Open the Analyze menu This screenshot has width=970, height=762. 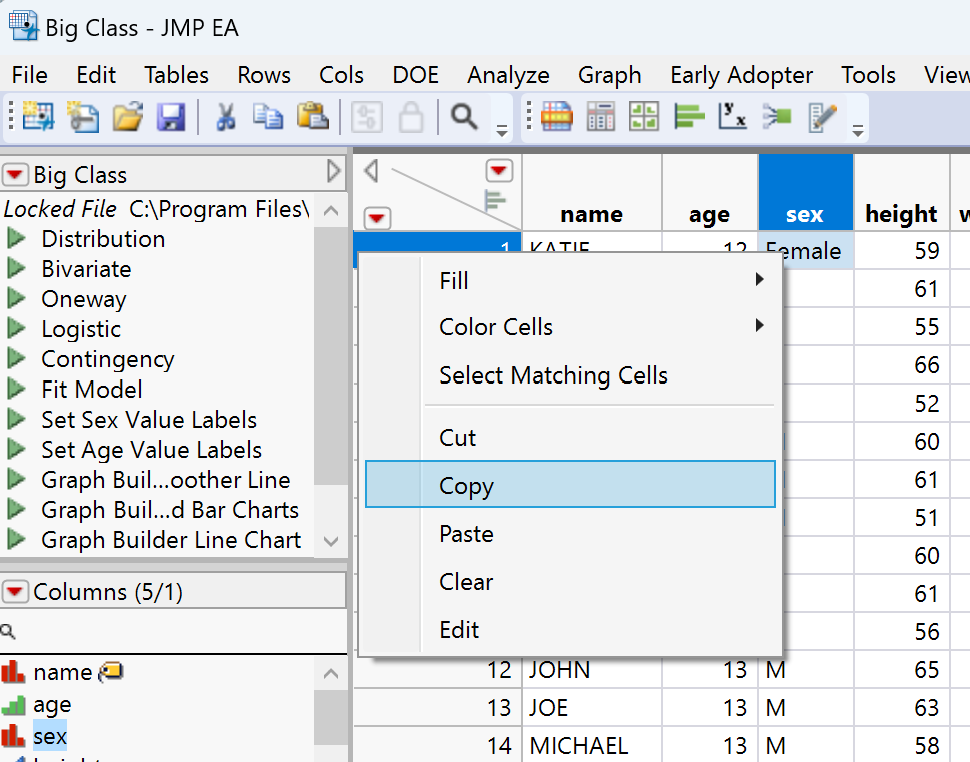[x=508, y=75]
